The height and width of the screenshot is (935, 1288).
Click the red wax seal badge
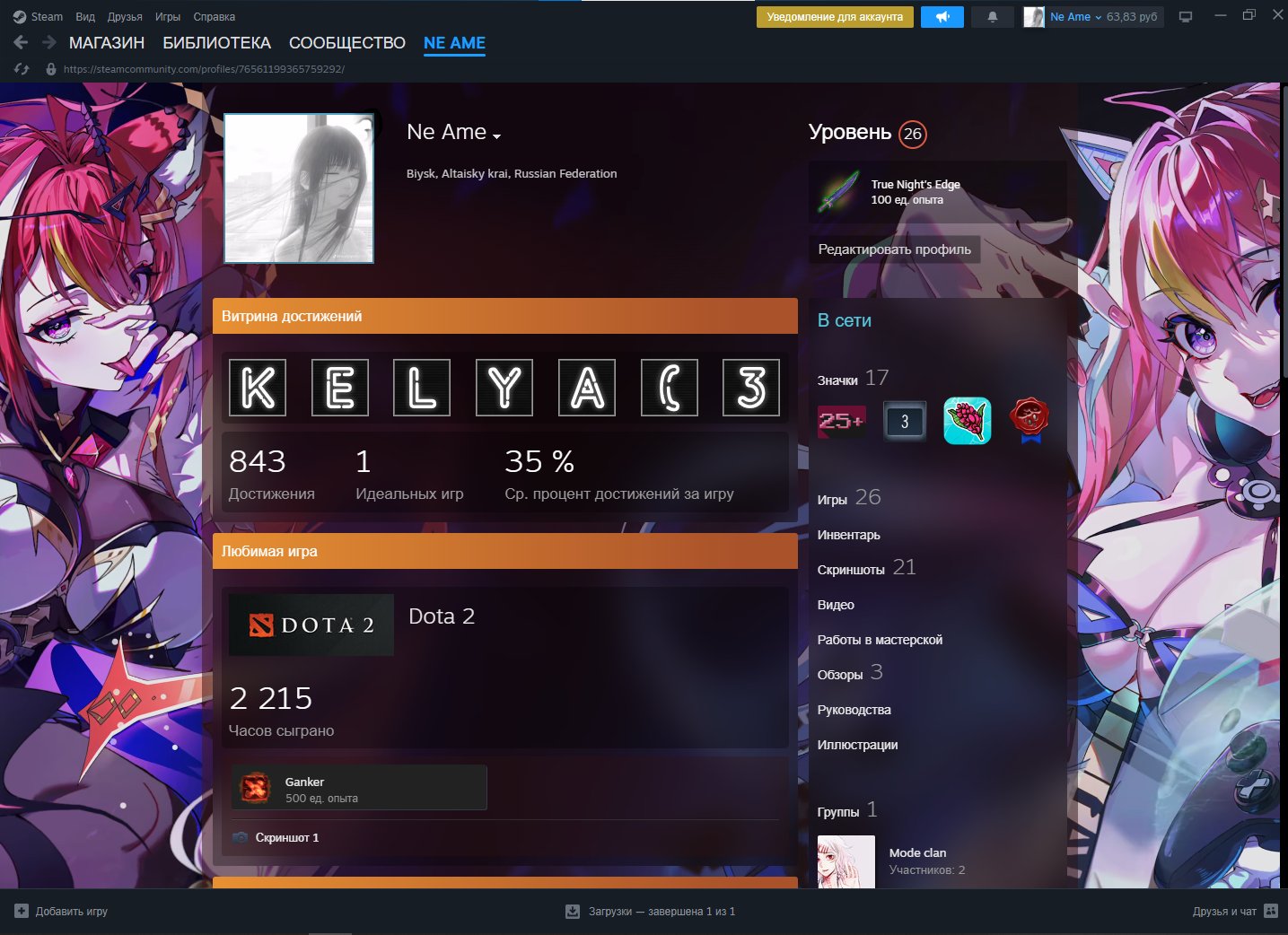1030,420
